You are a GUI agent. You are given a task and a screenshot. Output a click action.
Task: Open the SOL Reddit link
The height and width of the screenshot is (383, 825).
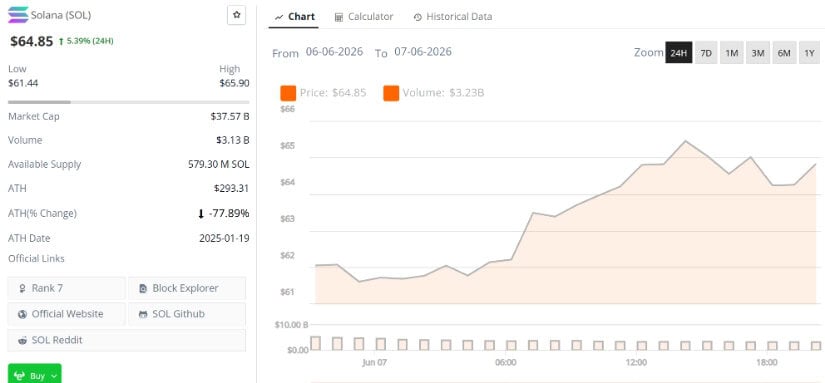coord(127,340)
